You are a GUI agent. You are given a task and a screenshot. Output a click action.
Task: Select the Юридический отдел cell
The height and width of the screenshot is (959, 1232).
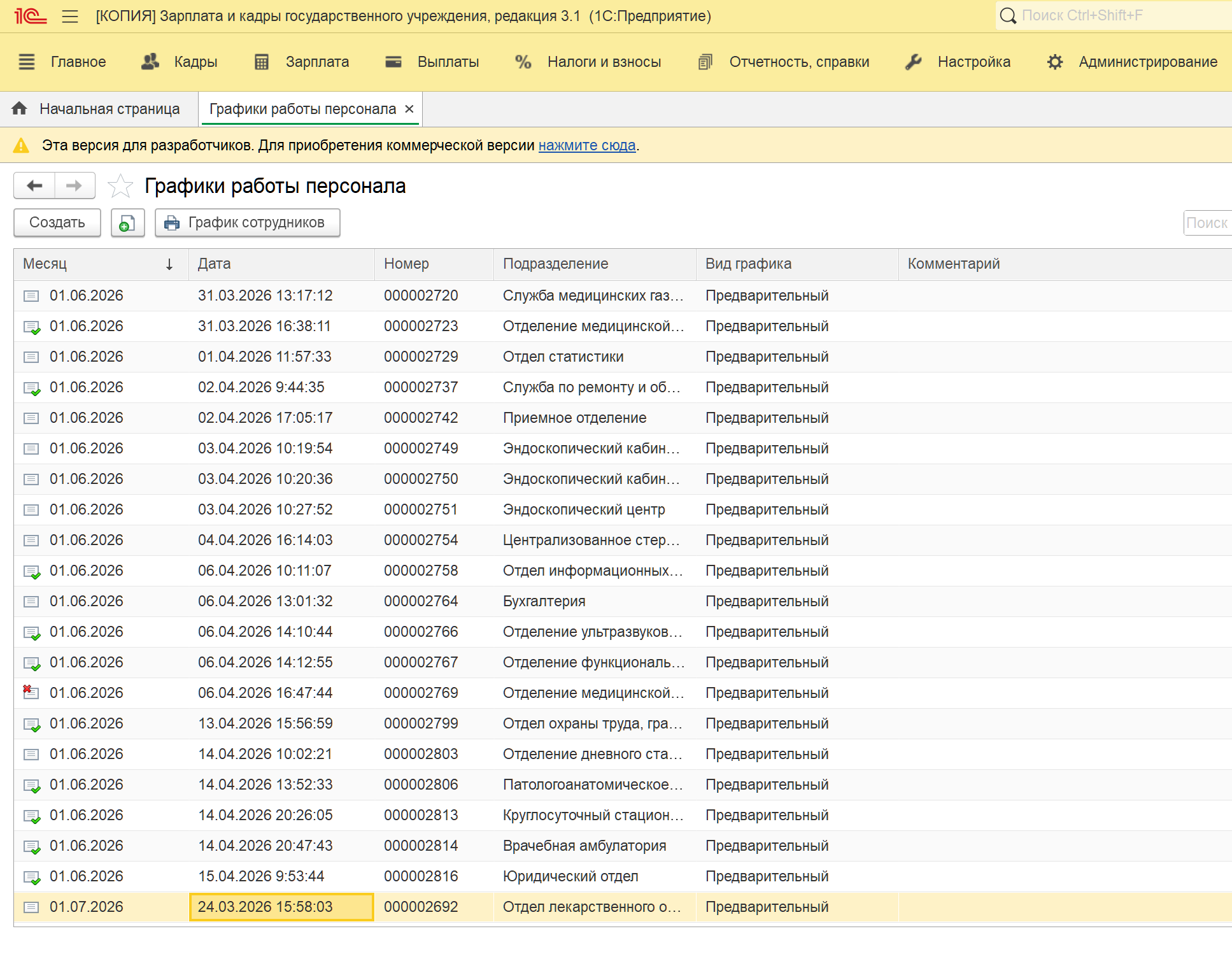[x=595, y=876]
